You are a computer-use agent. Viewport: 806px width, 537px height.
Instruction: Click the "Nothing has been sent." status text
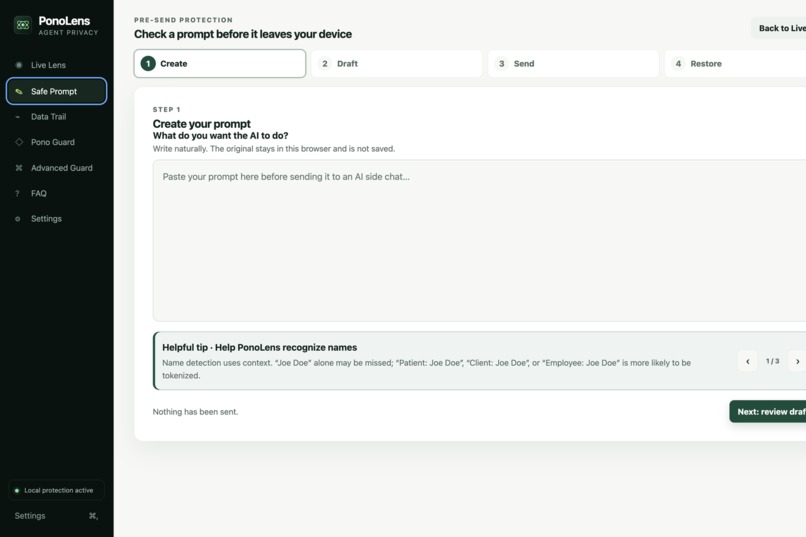pyautogui.click(x=195, y=412)
